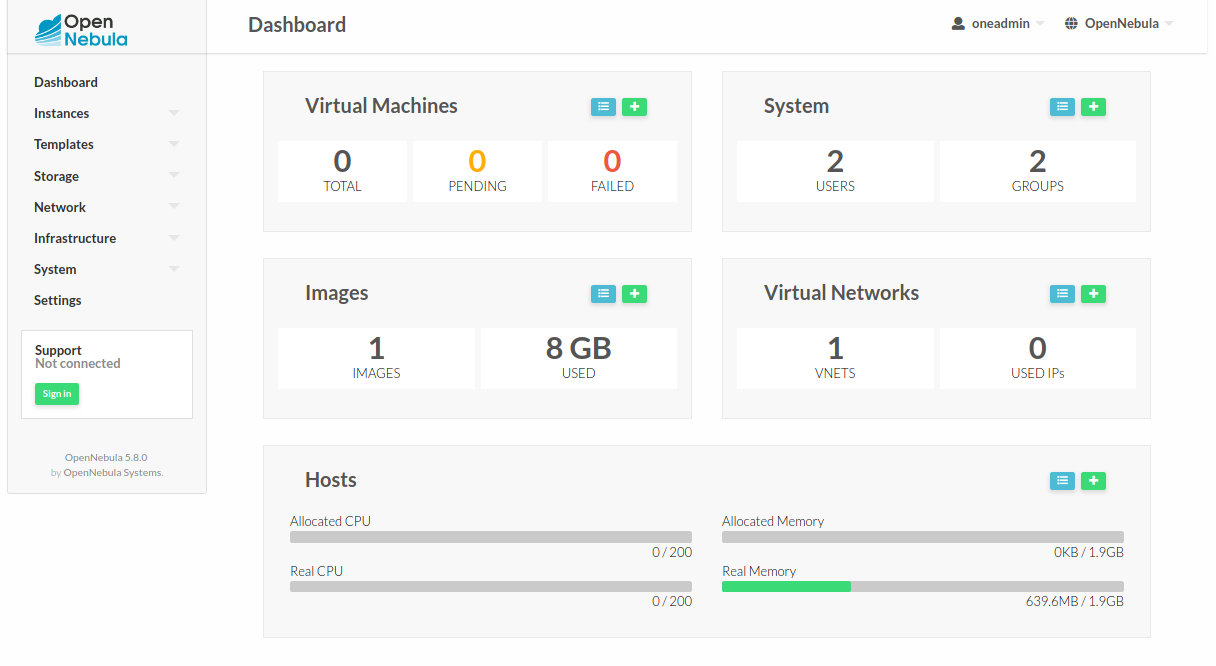Viewport: 1216px width, 666px height.
Task: Open the System users list icon
Action: click(1062, 107)
